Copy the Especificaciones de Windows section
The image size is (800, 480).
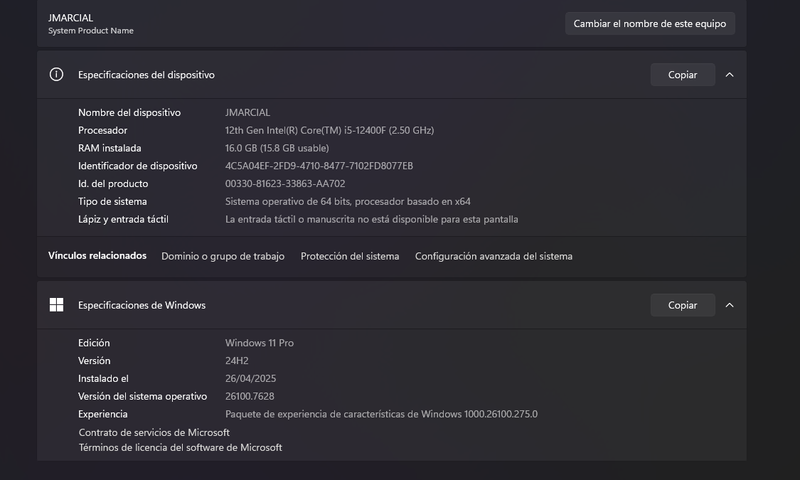682,305
